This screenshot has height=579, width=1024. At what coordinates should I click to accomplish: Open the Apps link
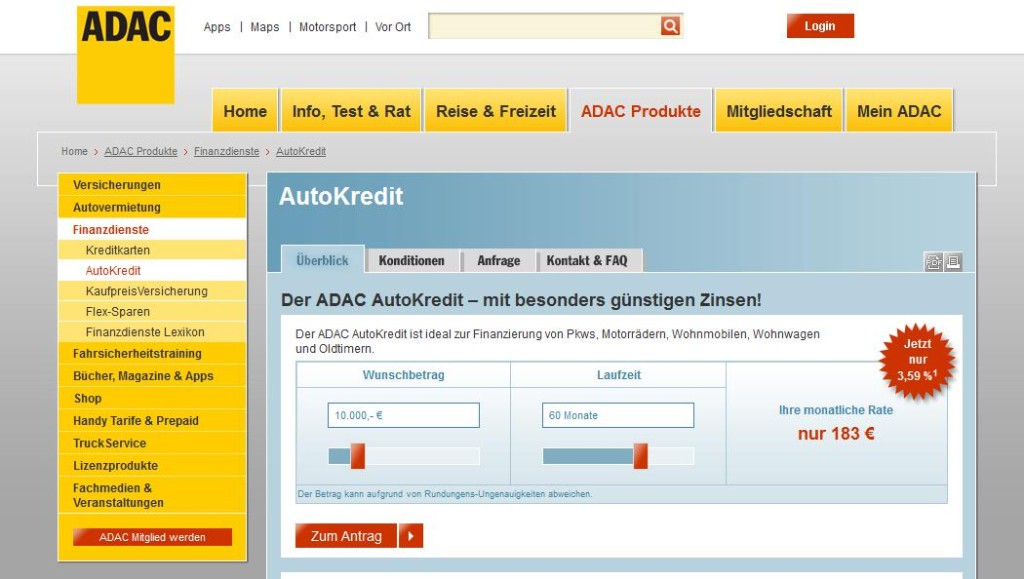click(217, 27)
